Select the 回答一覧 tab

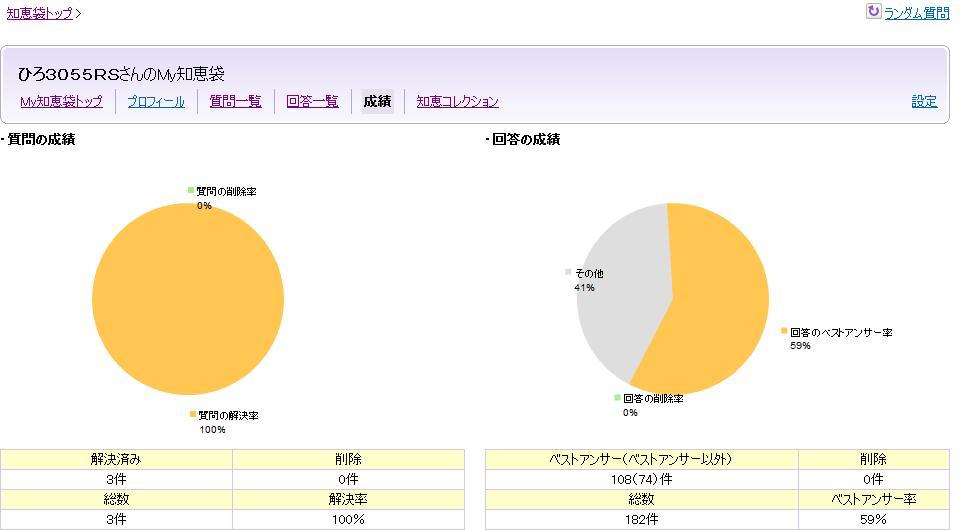[x=312, y=101]
